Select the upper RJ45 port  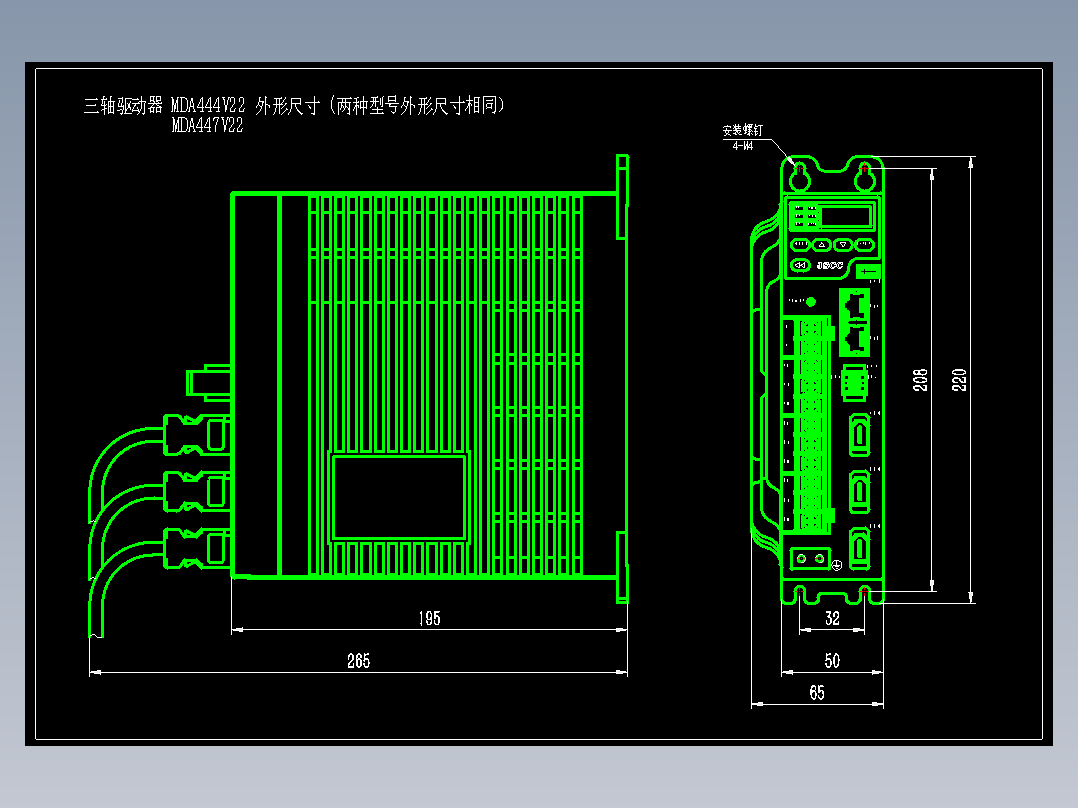pyautogui.click(x=855, y=305)
